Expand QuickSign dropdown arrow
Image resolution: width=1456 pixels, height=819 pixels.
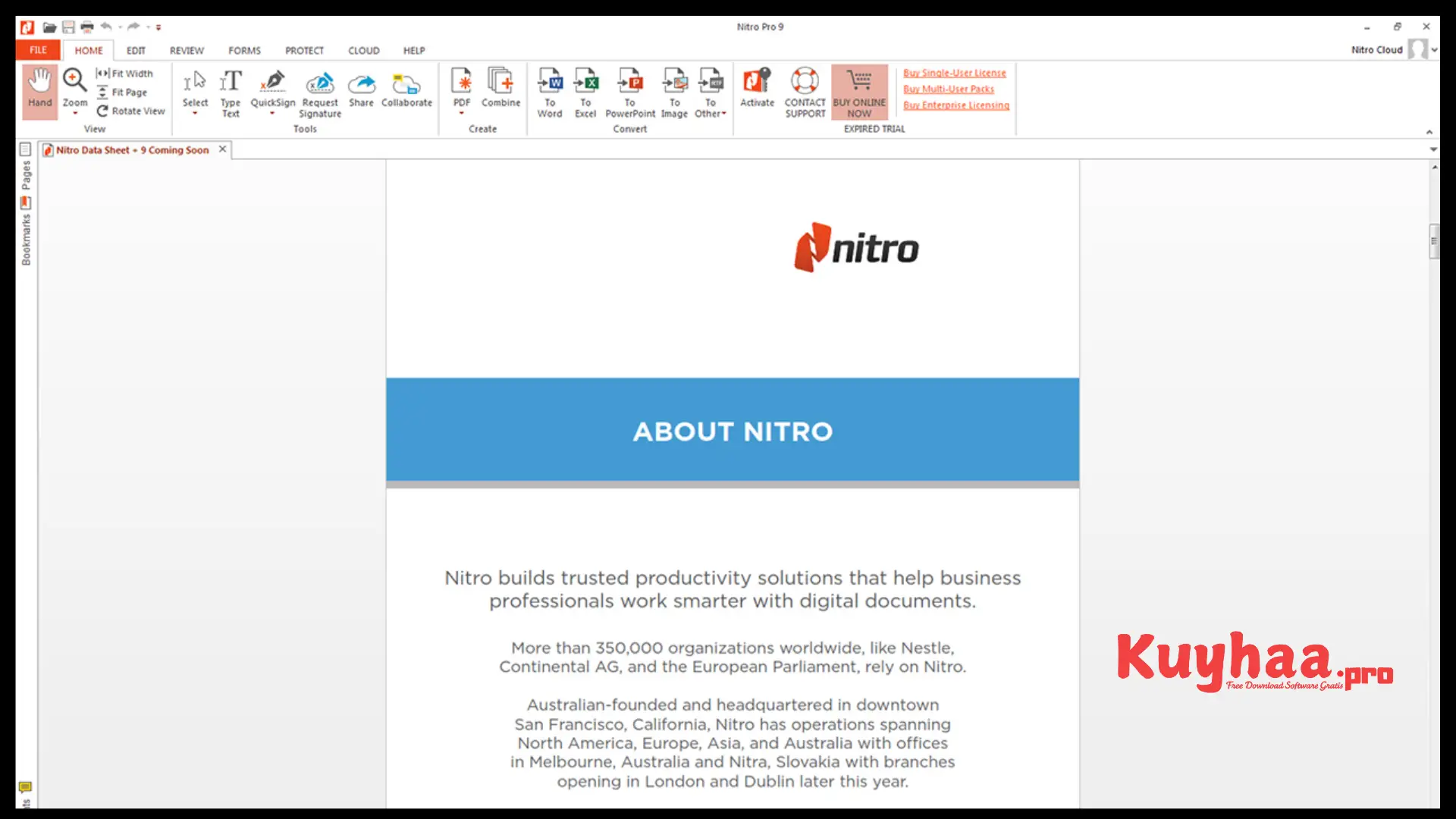tap(272, 114)
